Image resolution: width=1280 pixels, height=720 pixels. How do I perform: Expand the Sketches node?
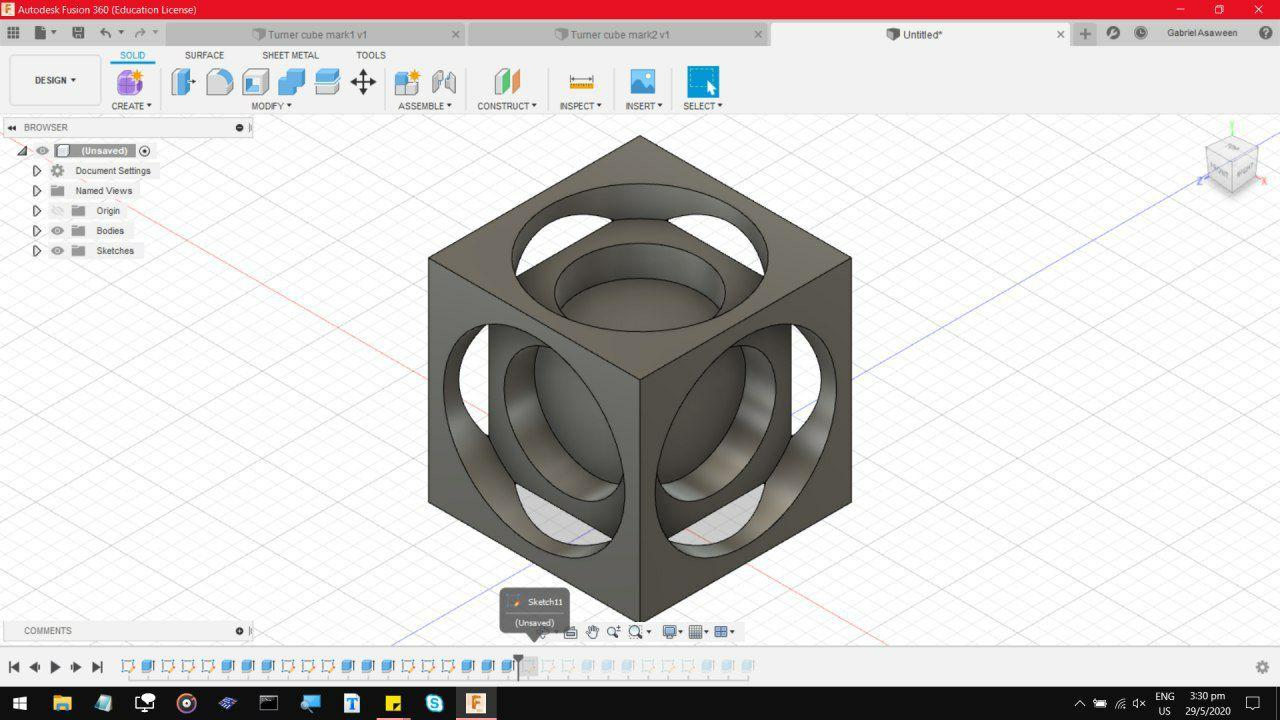(37, 251)
